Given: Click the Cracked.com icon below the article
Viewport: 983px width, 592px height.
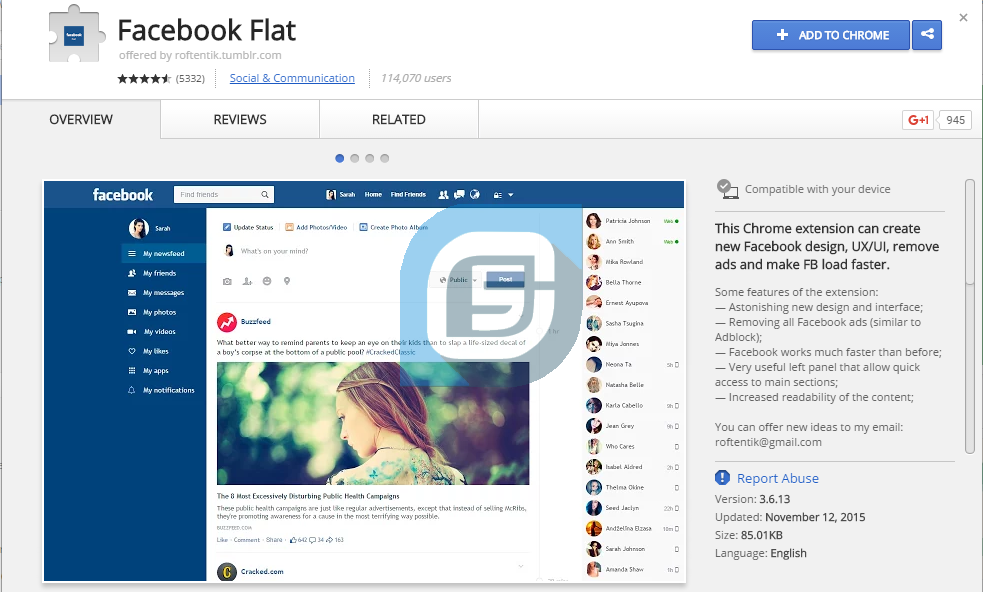Looking at the screenshot, I should [x=227, y=571].
